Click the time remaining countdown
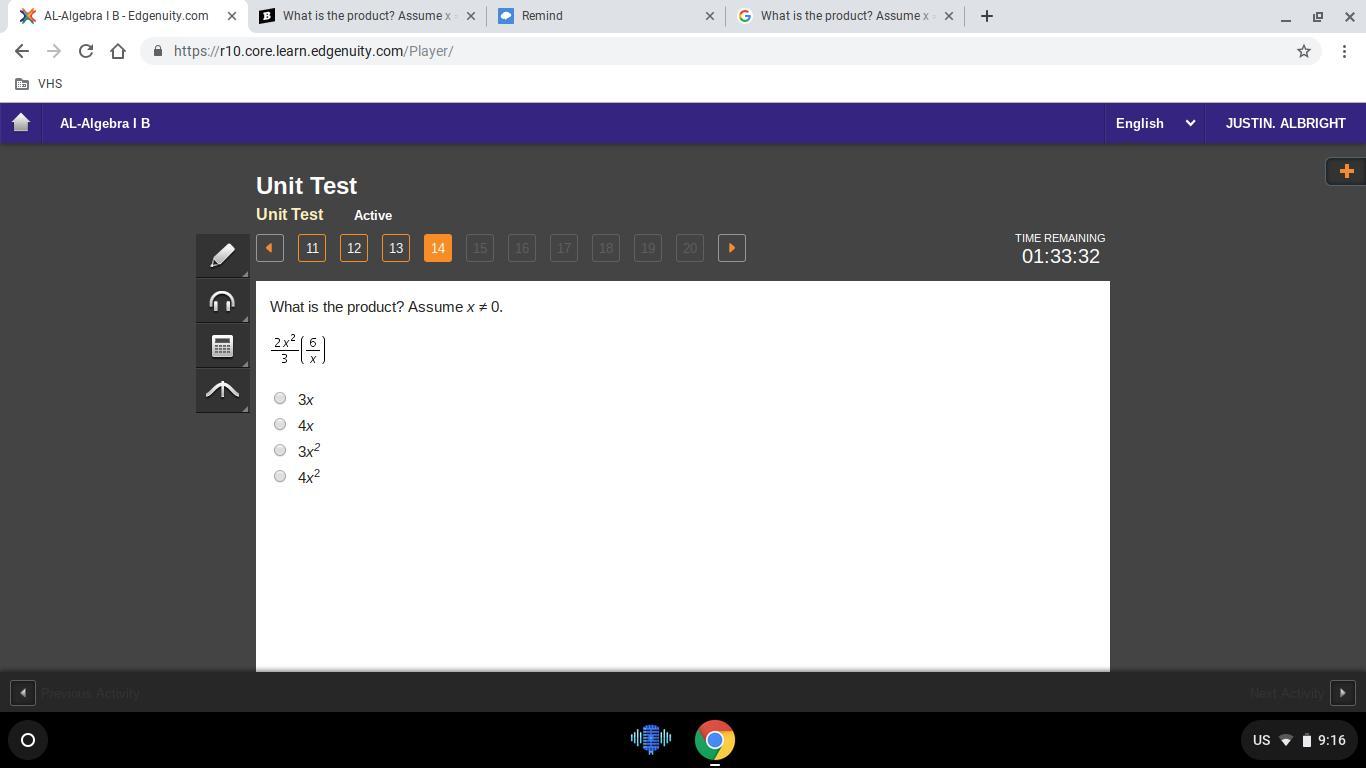The image size is (1366, 768). point(1060,256)
